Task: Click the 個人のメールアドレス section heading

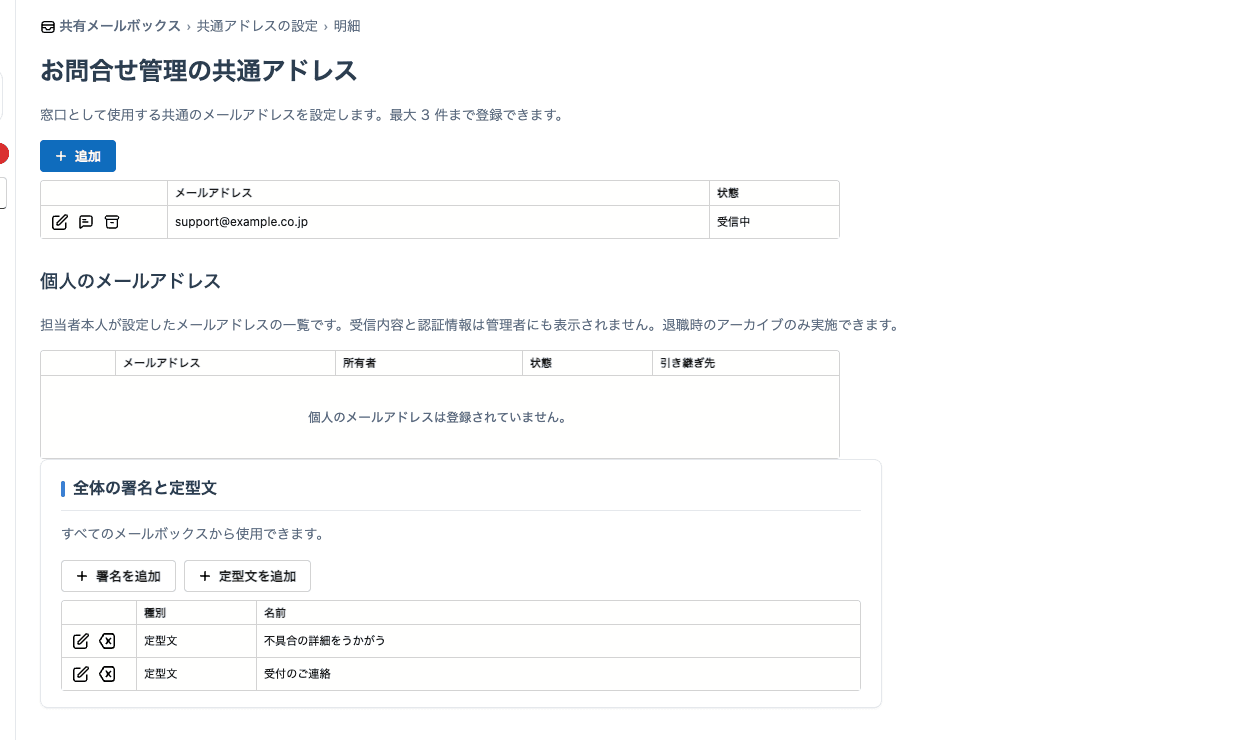Action: tap(130, 281)
